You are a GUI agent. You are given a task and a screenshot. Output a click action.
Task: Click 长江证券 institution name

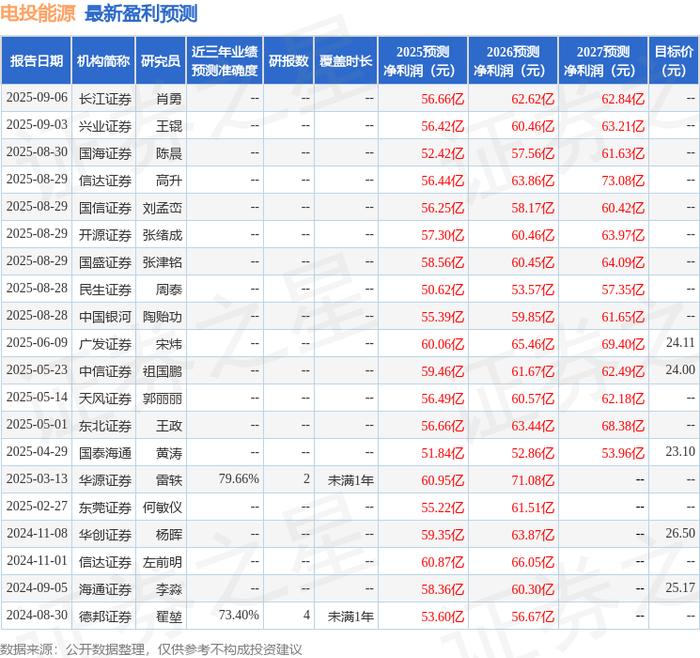pyautogui.click(x=105, y=99)
